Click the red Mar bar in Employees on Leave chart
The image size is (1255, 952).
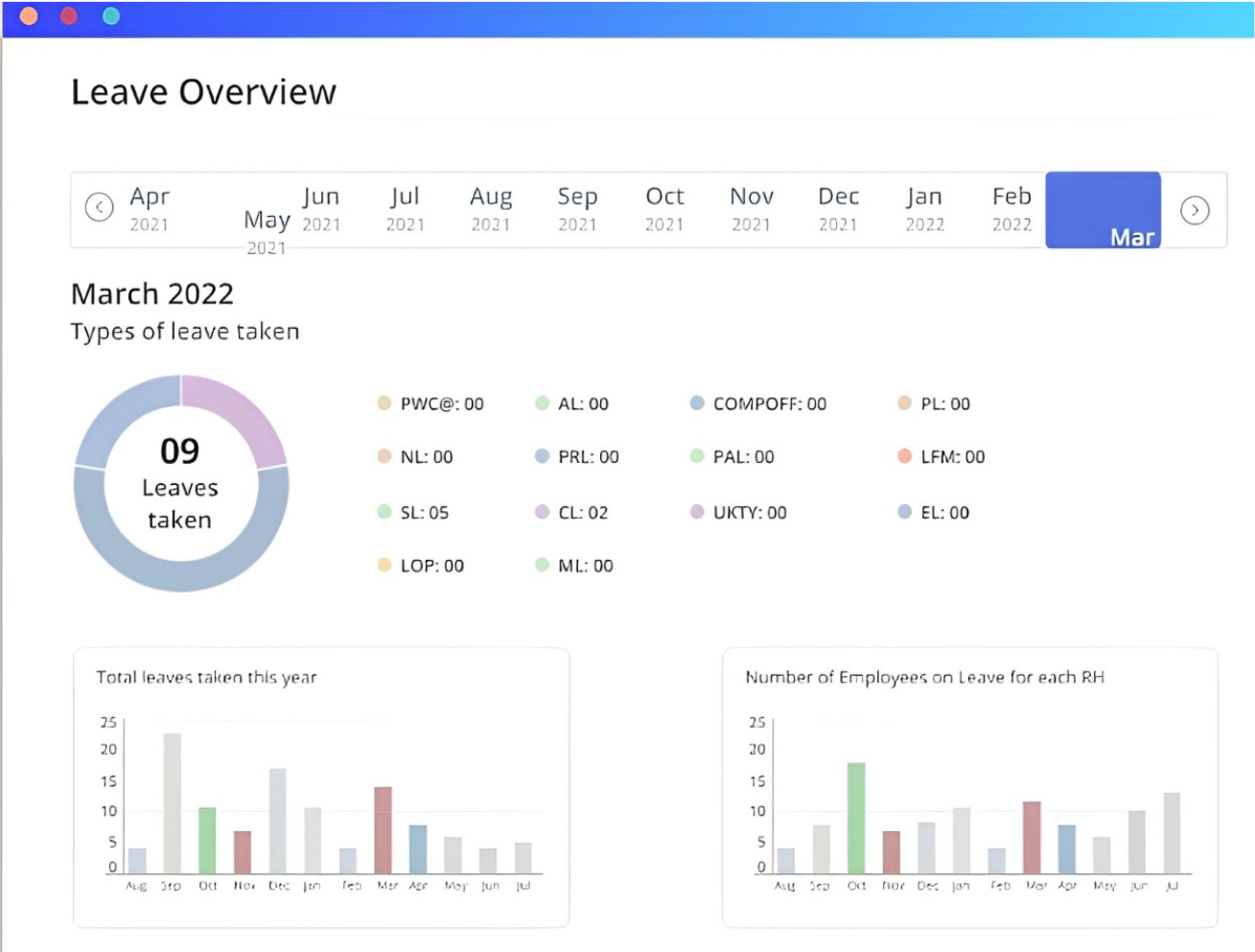pos(1032,837)
